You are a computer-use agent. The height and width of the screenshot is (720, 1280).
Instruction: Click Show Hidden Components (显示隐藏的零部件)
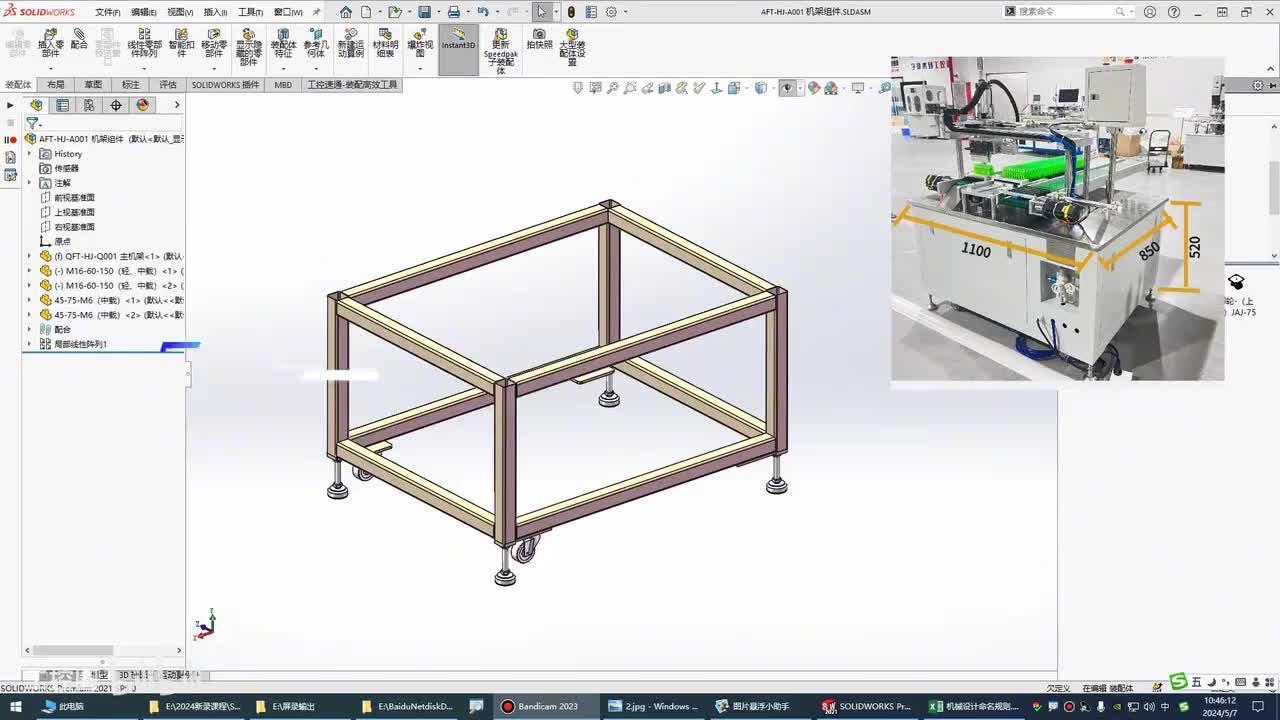tap(249, 46)
